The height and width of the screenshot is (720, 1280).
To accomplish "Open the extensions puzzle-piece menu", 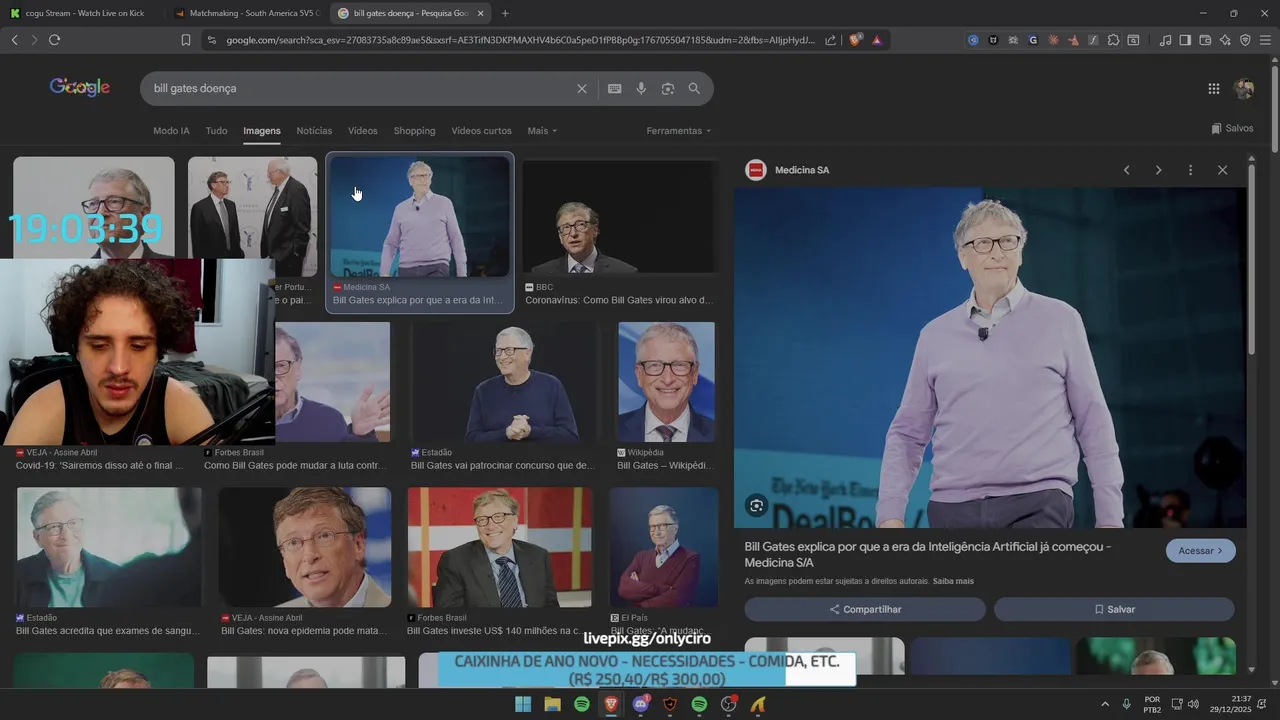I will coord(1113,40).
